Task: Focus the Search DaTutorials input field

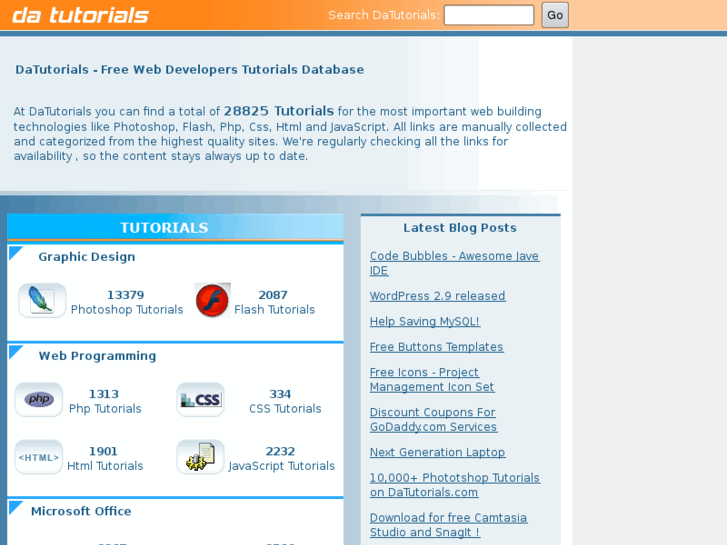Action: click(x=489, y=15)
